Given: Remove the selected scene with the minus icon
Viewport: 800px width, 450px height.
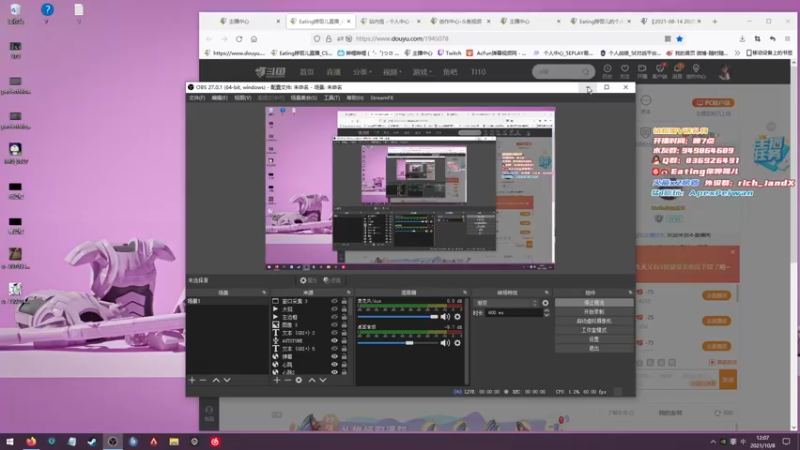Looking at the screenshot, I should (x=203, y=380).
